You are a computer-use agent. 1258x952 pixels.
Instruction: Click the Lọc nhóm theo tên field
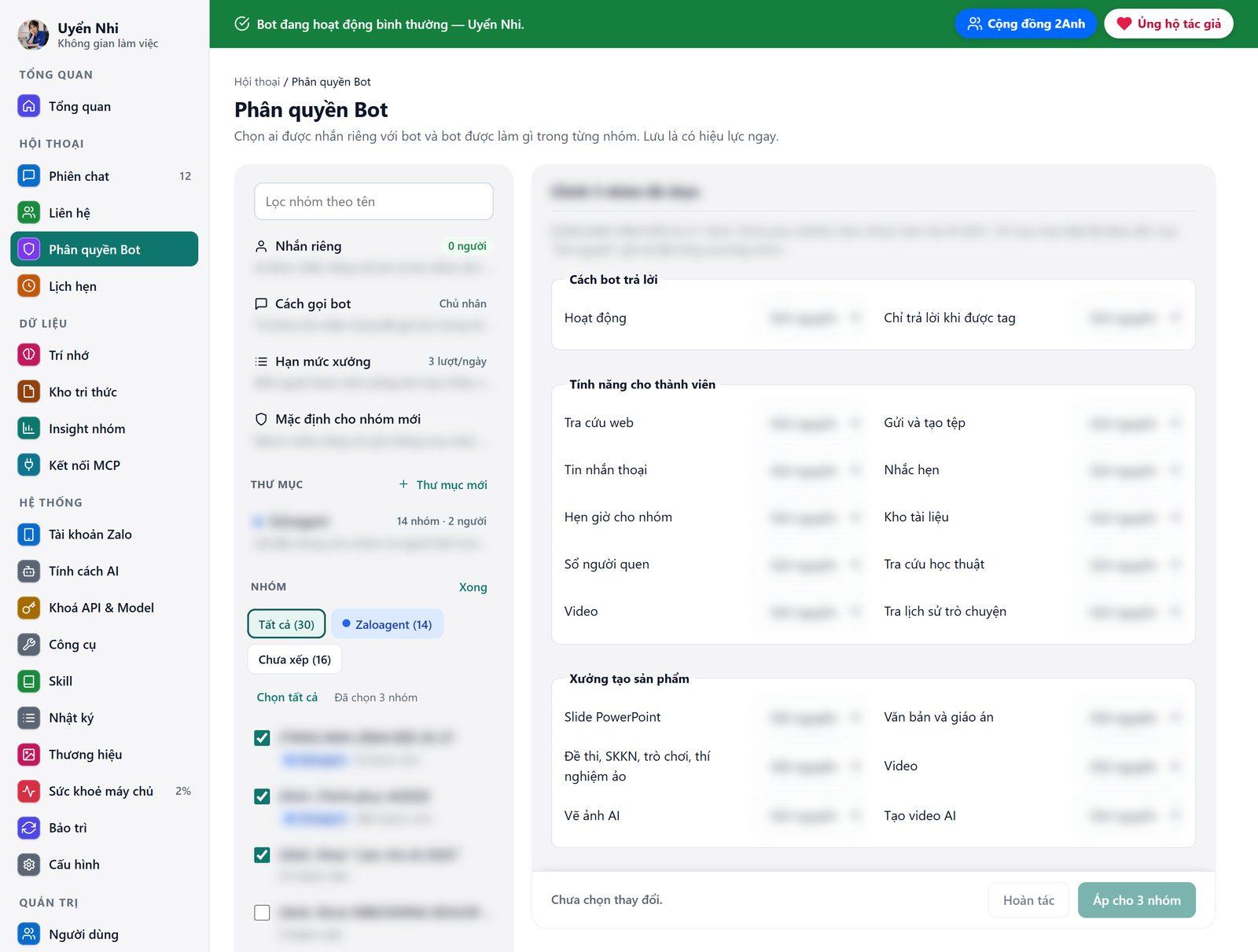coord(373,201)
